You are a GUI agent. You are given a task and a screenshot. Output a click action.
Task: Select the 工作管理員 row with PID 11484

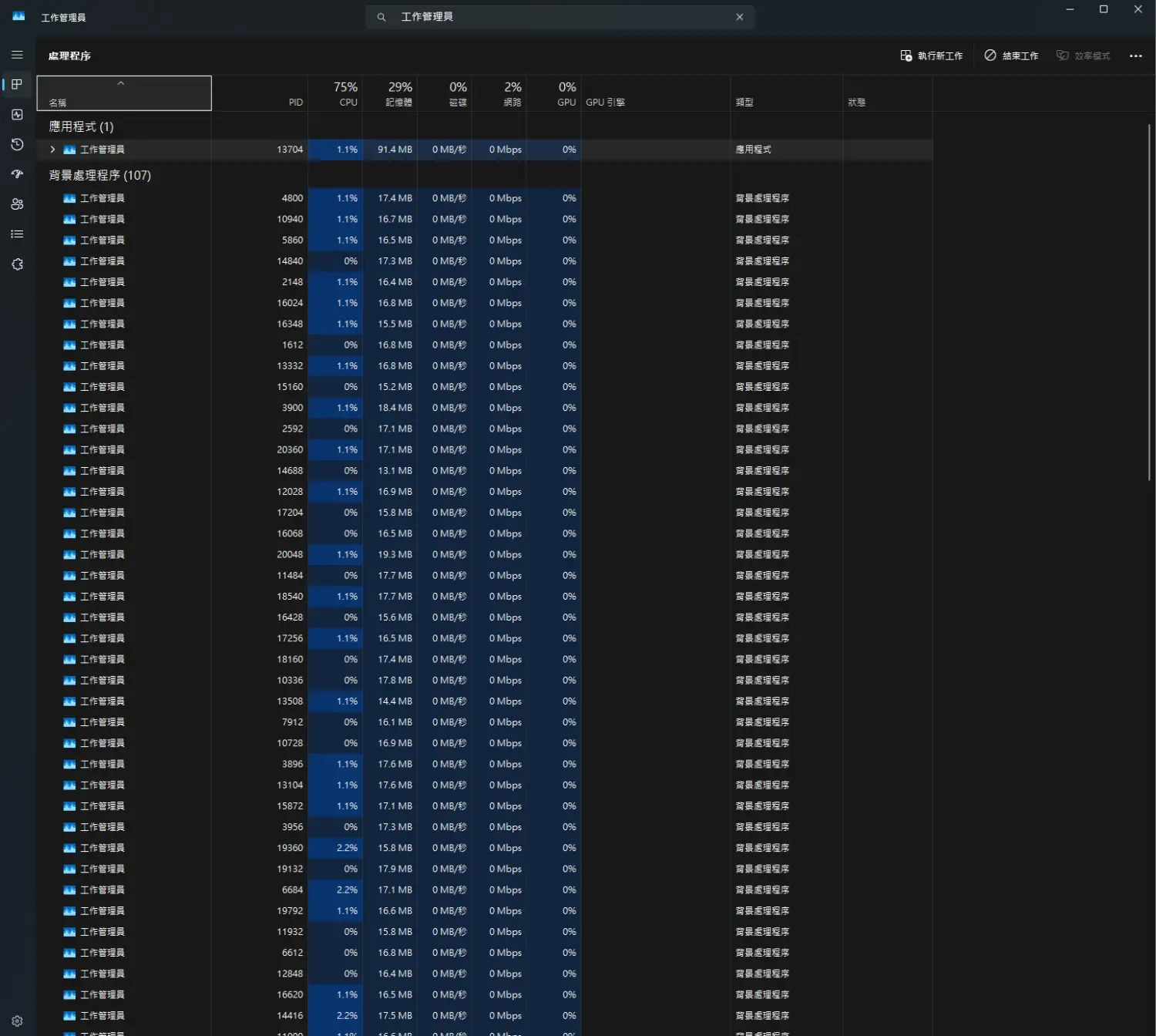click(485, 575)
